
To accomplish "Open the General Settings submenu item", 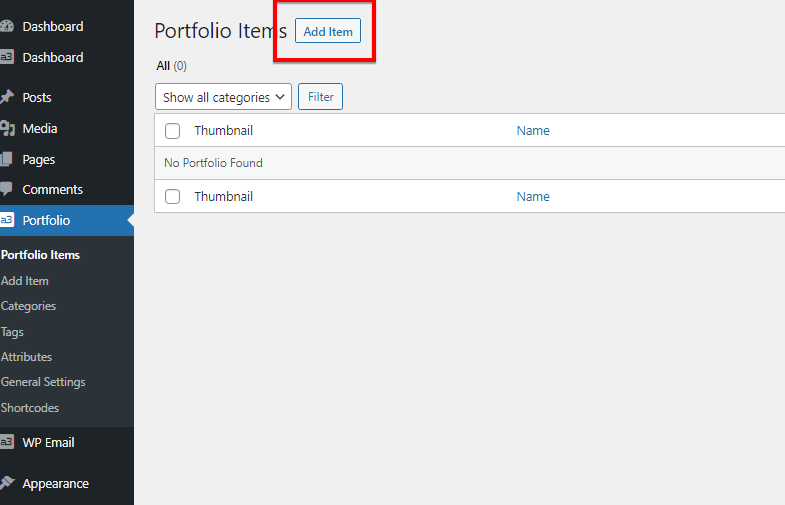I will click(x=43, y=382).
